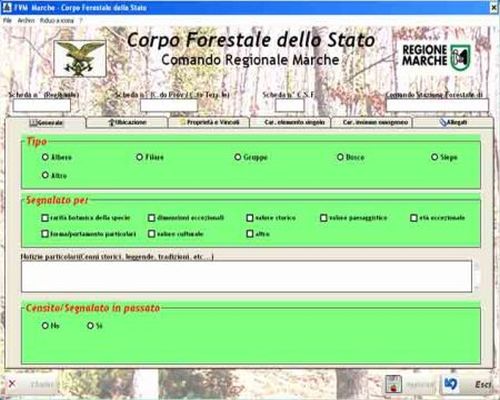
Task: Open the Archivi menu
Action: (26, 20)
